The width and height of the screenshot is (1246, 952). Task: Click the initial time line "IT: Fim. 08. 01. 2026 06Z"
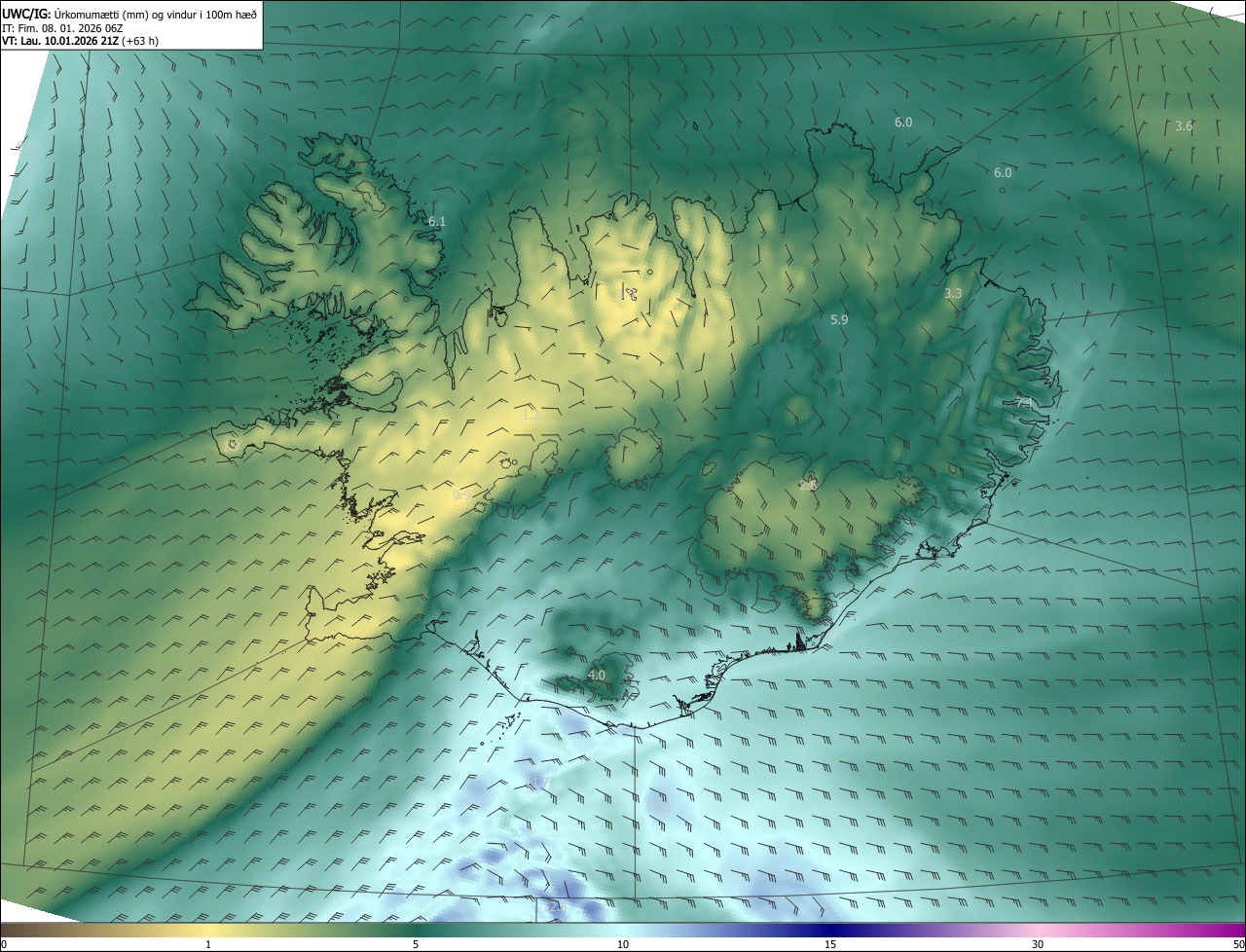pos(62,28)
